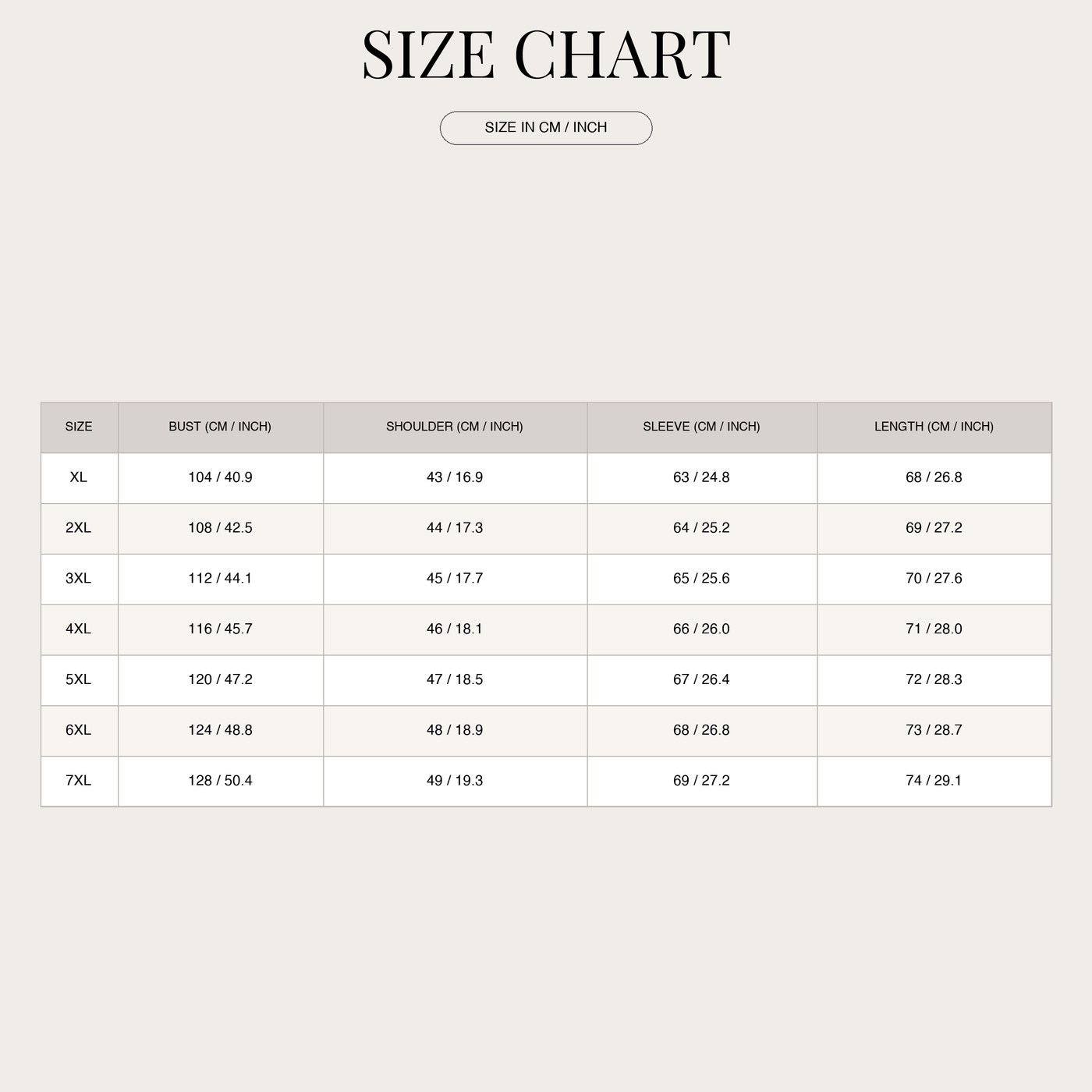Click the 5XL size row label

click(x=79, y=679)
